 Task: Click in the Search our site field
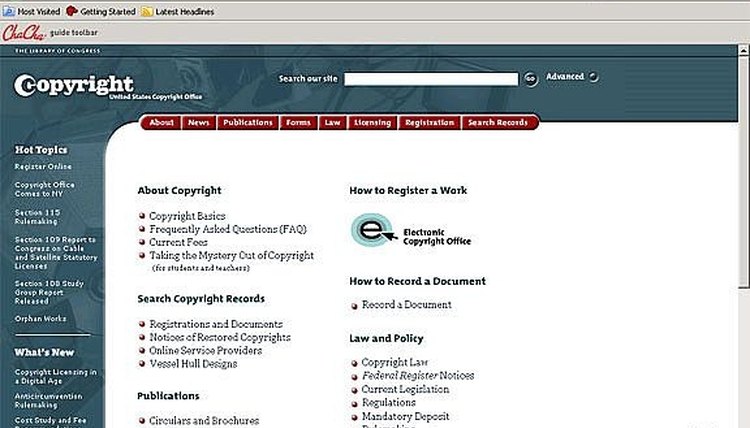(x=431, y=79)
